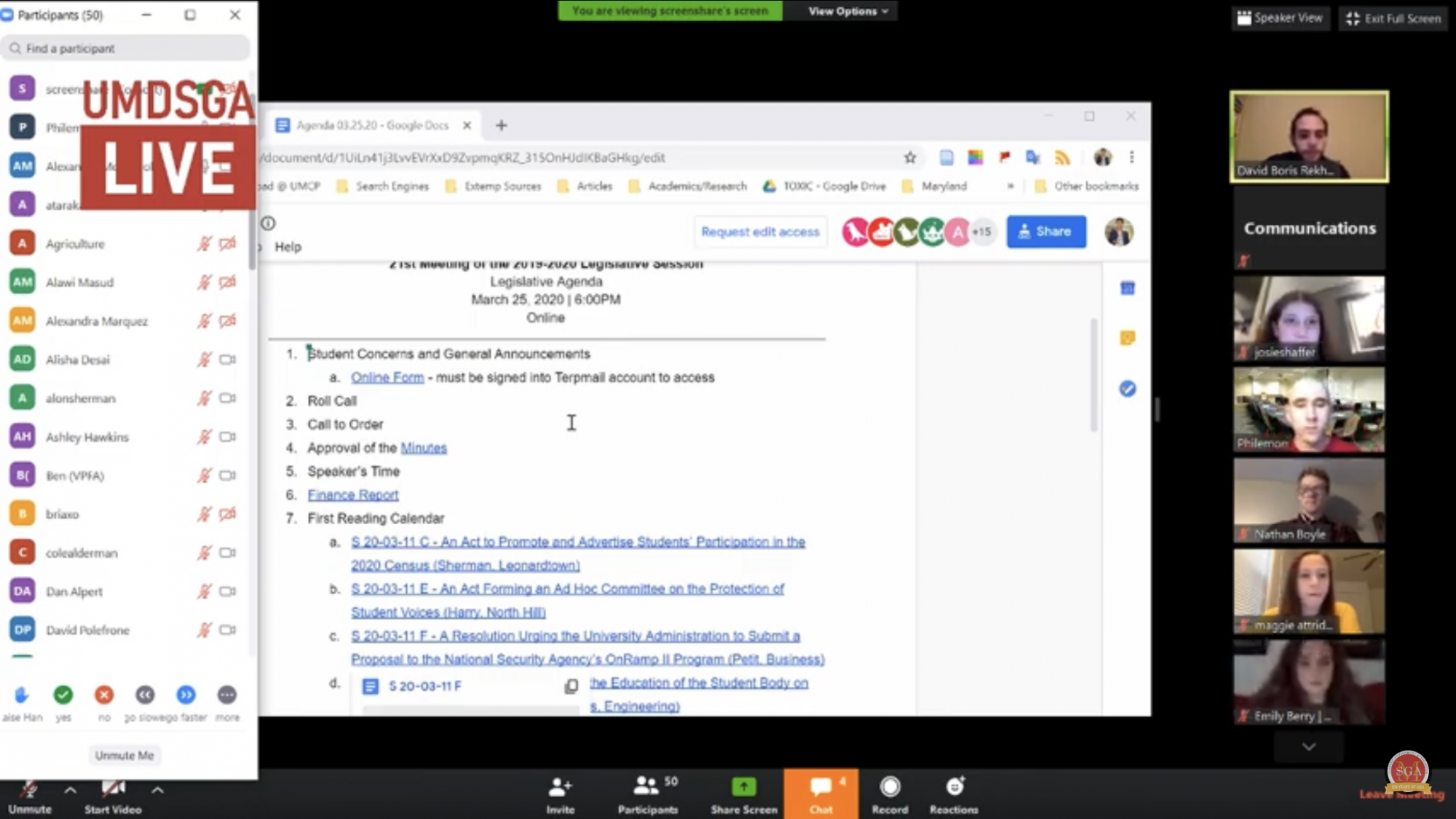This screenshot has height=819, width=1456.
Task: Open the Share Screen control
Action: pos(743,788)
